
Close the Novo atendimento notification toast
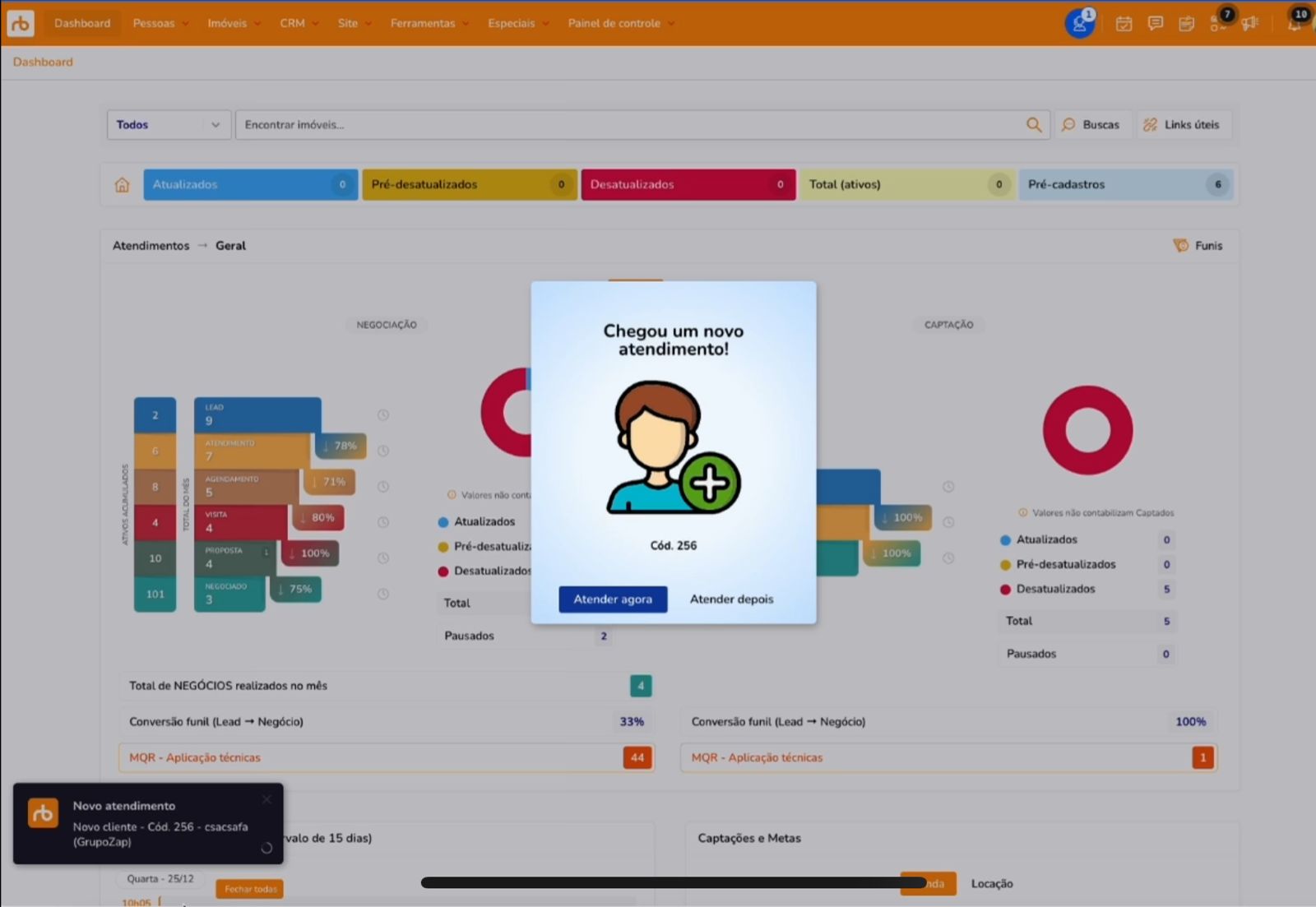pos(266,799)
